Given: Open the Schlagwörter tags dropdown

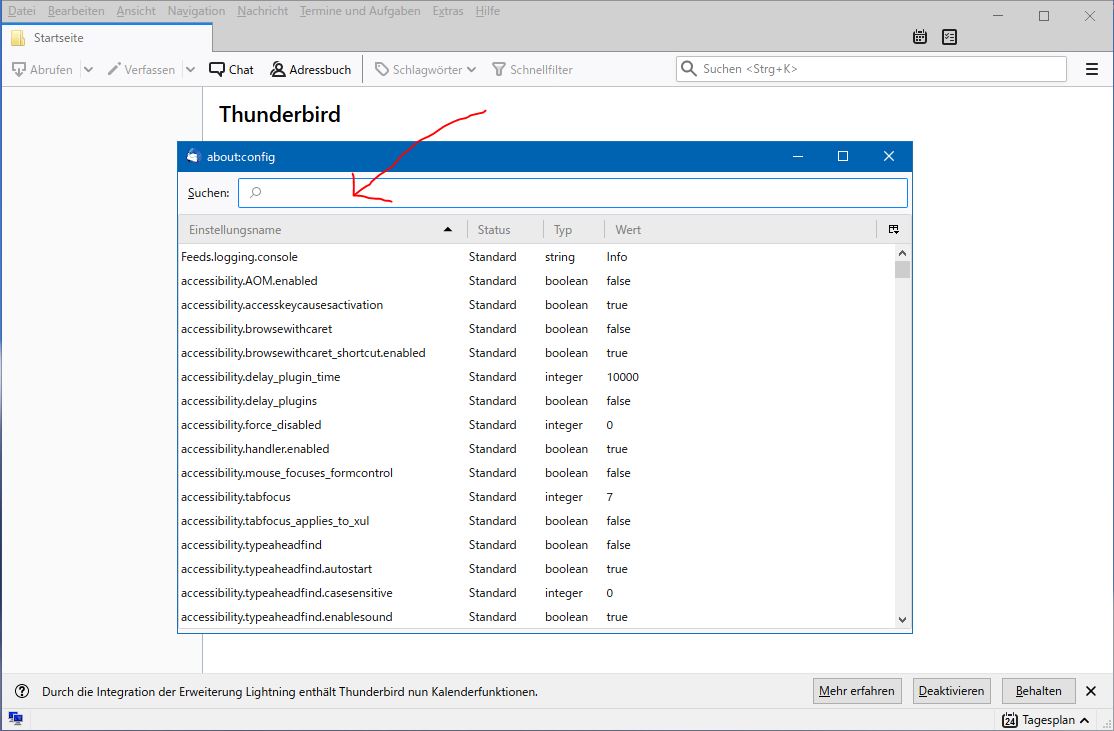Looking at the screenshot, I should click(x=425, y=69).
